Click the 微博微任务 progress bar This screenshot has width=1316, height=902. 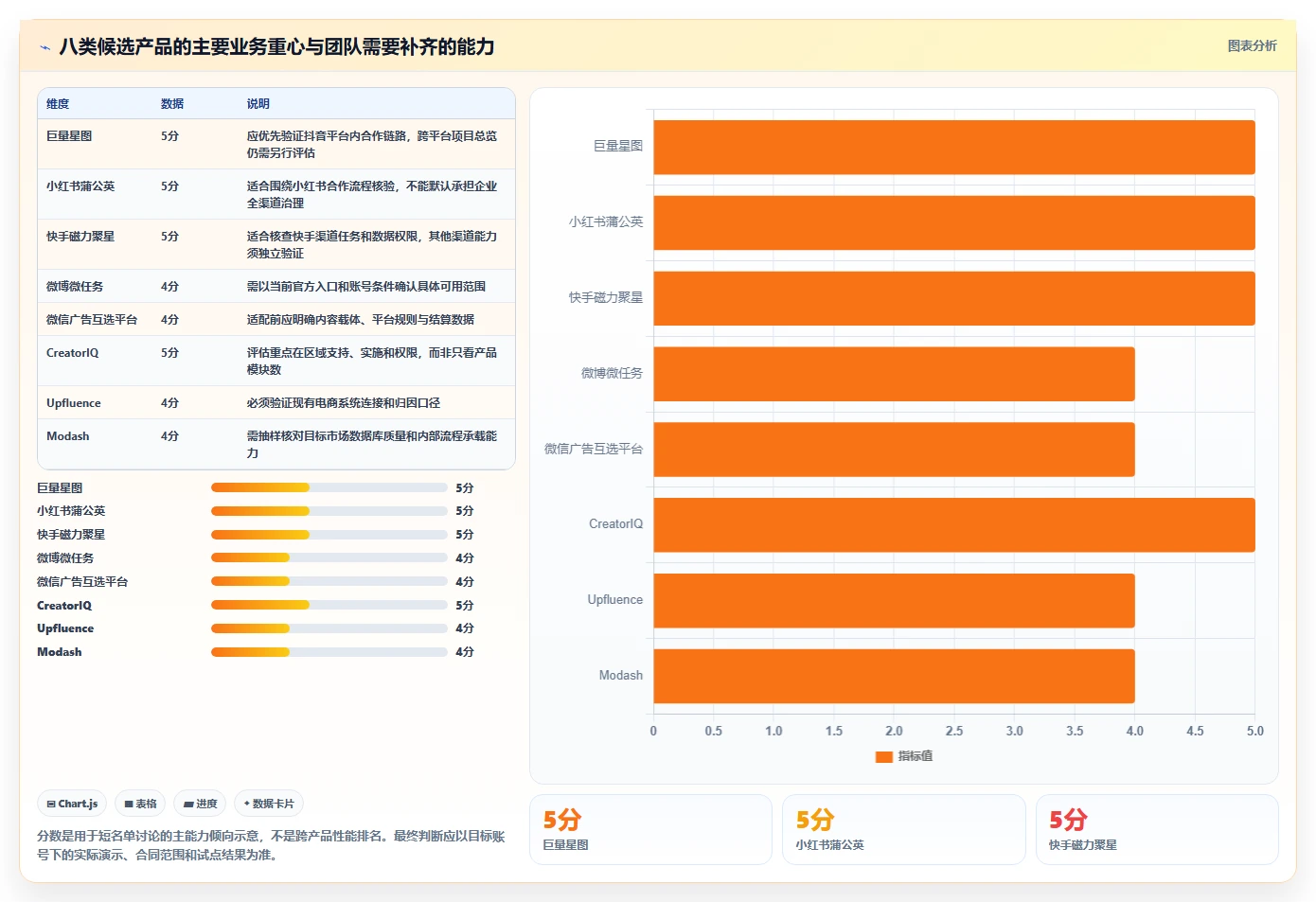click(329, 557)
